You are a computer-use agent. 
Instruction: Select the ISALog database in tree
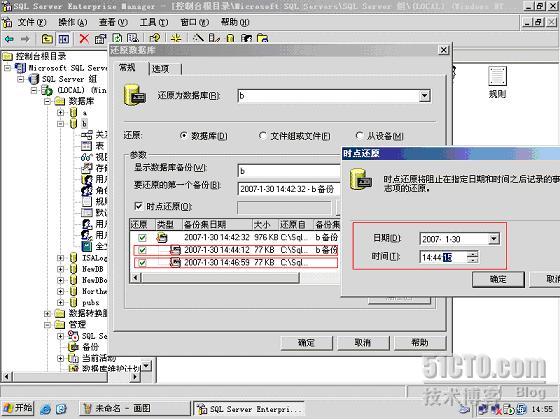[94, 258]
